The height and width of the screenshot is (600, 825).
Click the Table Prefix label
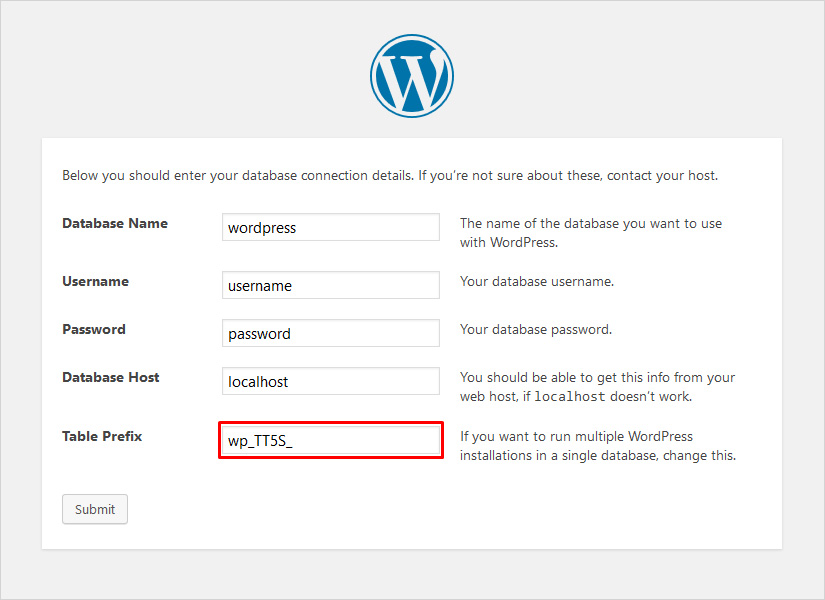[102, 436]
